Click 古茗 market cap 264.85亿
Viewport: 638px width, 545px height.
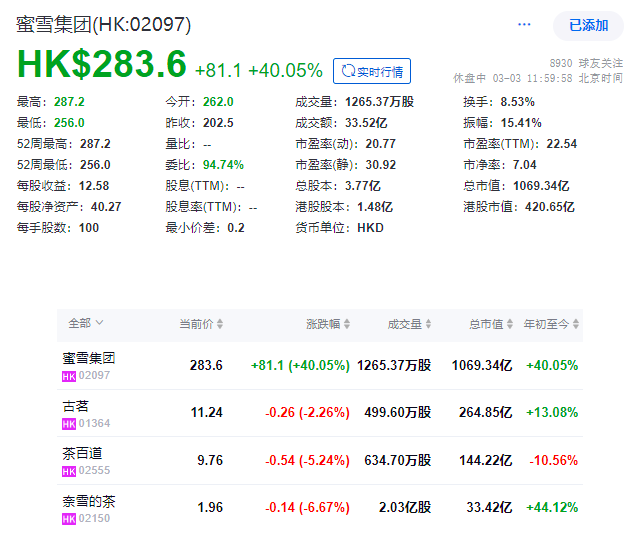[485, 413]
